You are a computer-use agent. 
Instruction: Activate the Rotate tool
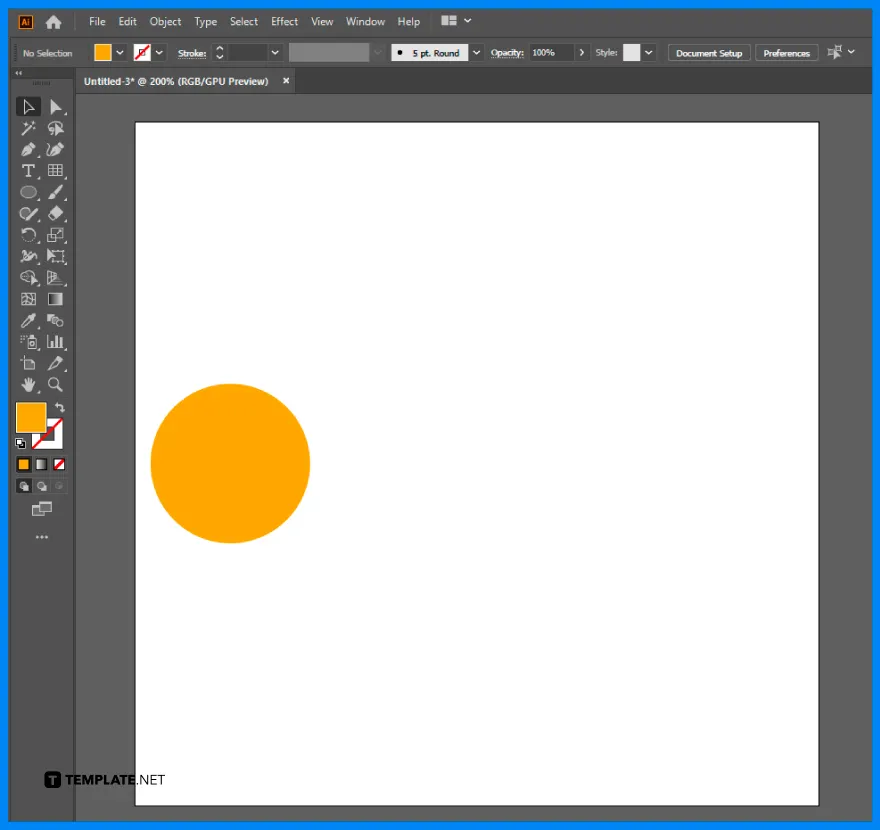(x=28, y=235)
